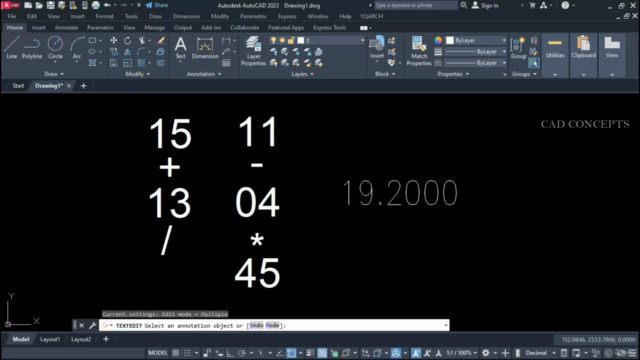Activate the Move tool in Modify panel
The height and width of the screenshot is (360, 640).
click(x=113, y=40)
